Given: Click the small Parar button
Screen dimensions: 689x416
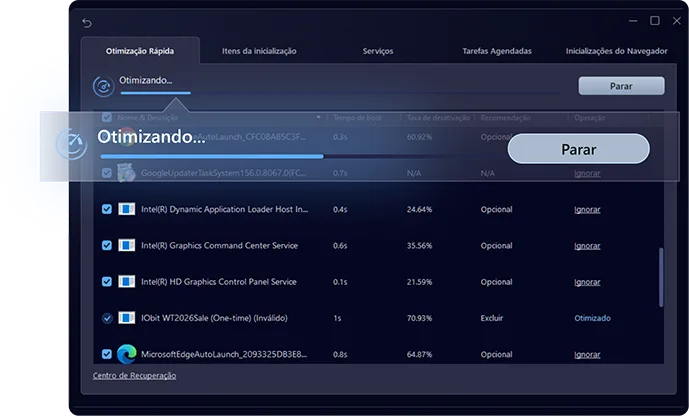Looking at the screenshot, I should coord(621,86).
